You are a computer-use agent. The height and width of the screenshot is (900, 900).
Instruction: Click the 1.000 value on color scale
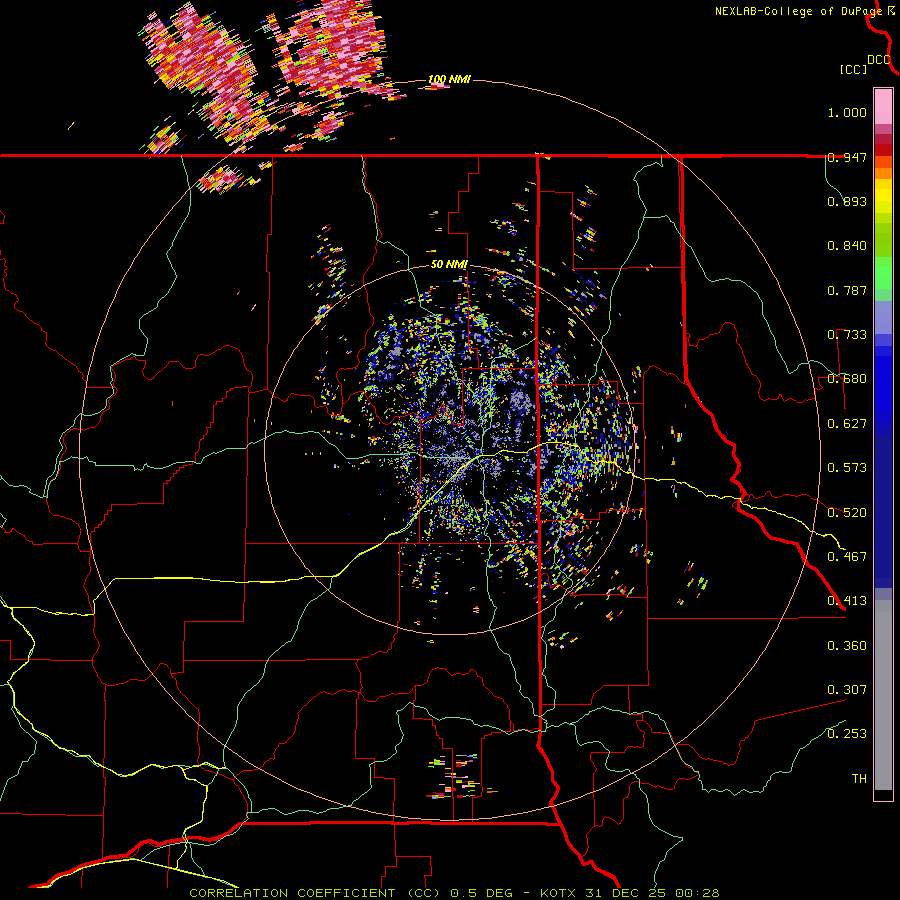click(847, 112)
